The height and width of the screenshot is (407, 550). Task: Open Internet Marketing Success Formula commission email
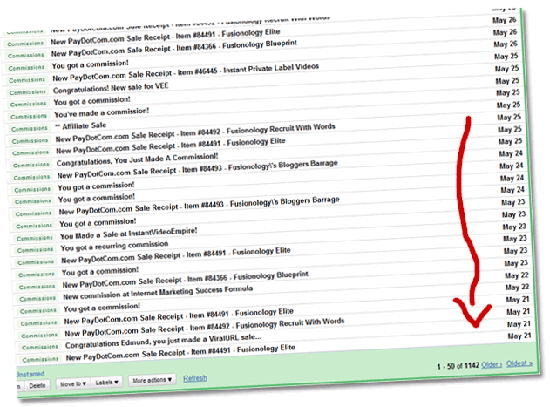158,293
